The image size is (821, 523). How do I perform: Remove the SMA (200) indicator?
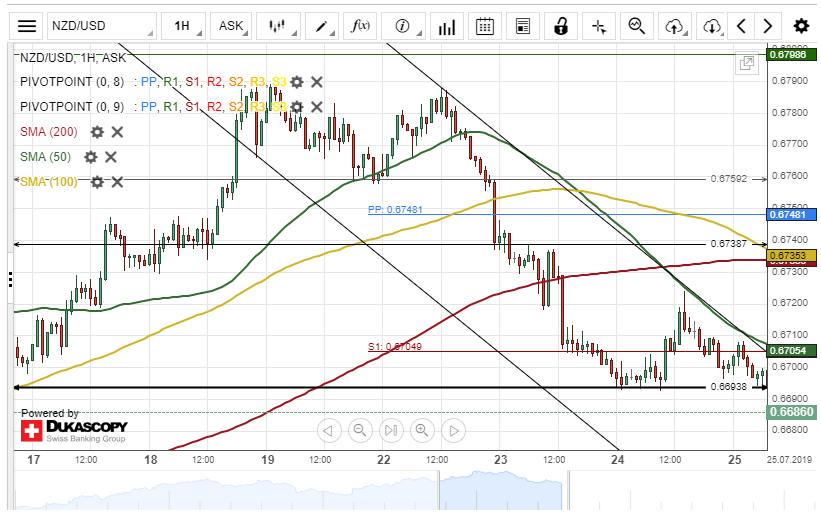tap(117, 132)
